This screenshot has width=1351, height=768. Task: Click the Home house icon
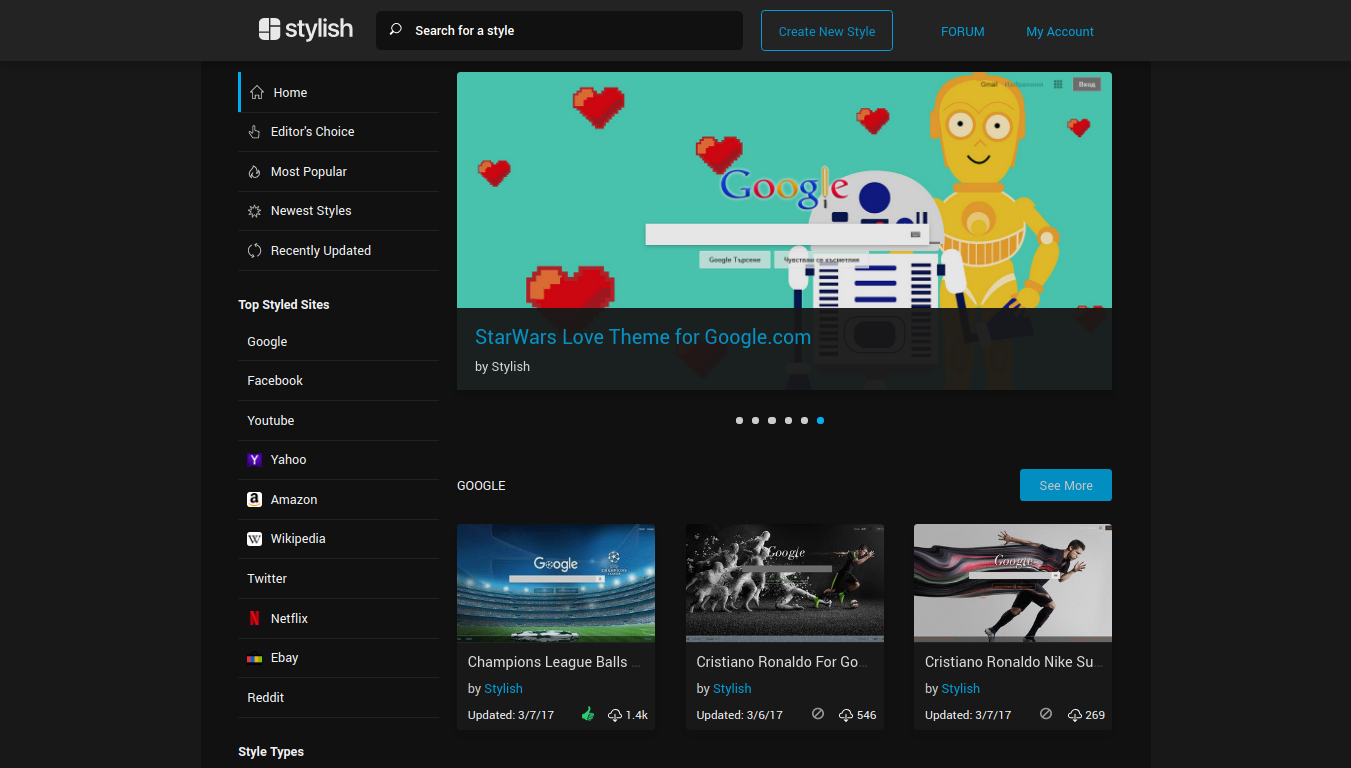point(257,92)
